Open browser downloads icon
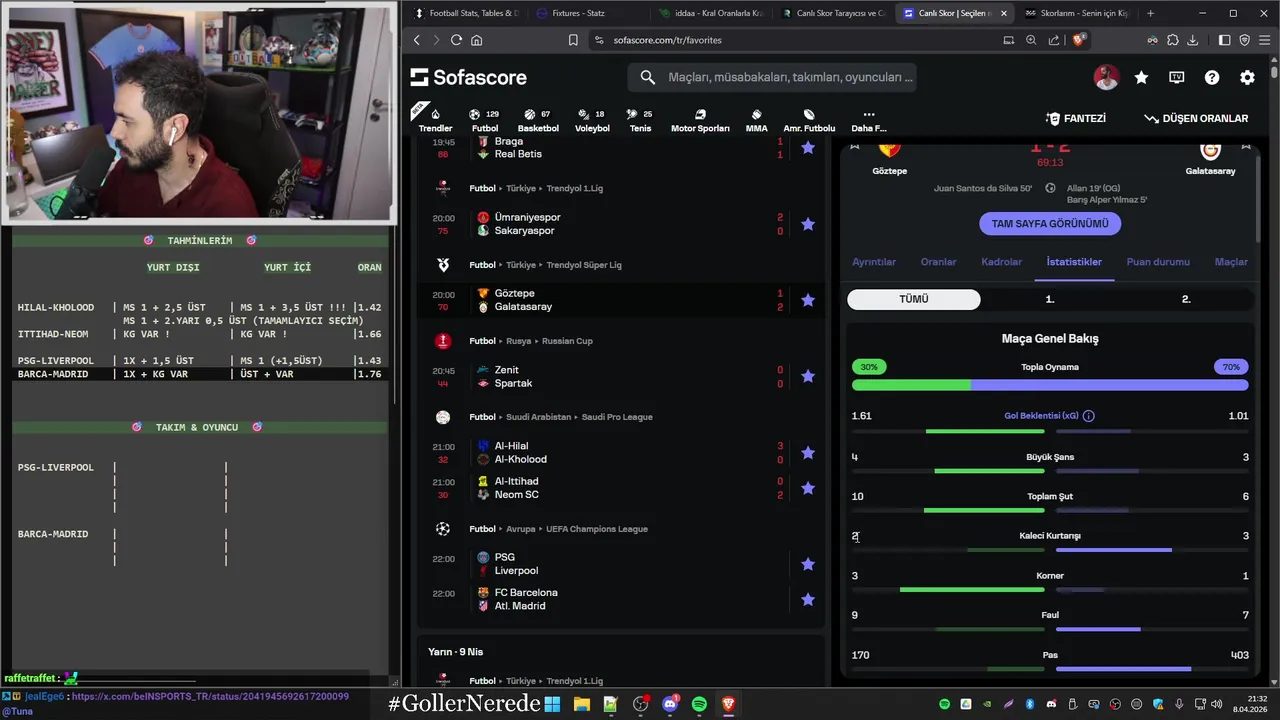The image size is (1280, 720). (1192, 40)
